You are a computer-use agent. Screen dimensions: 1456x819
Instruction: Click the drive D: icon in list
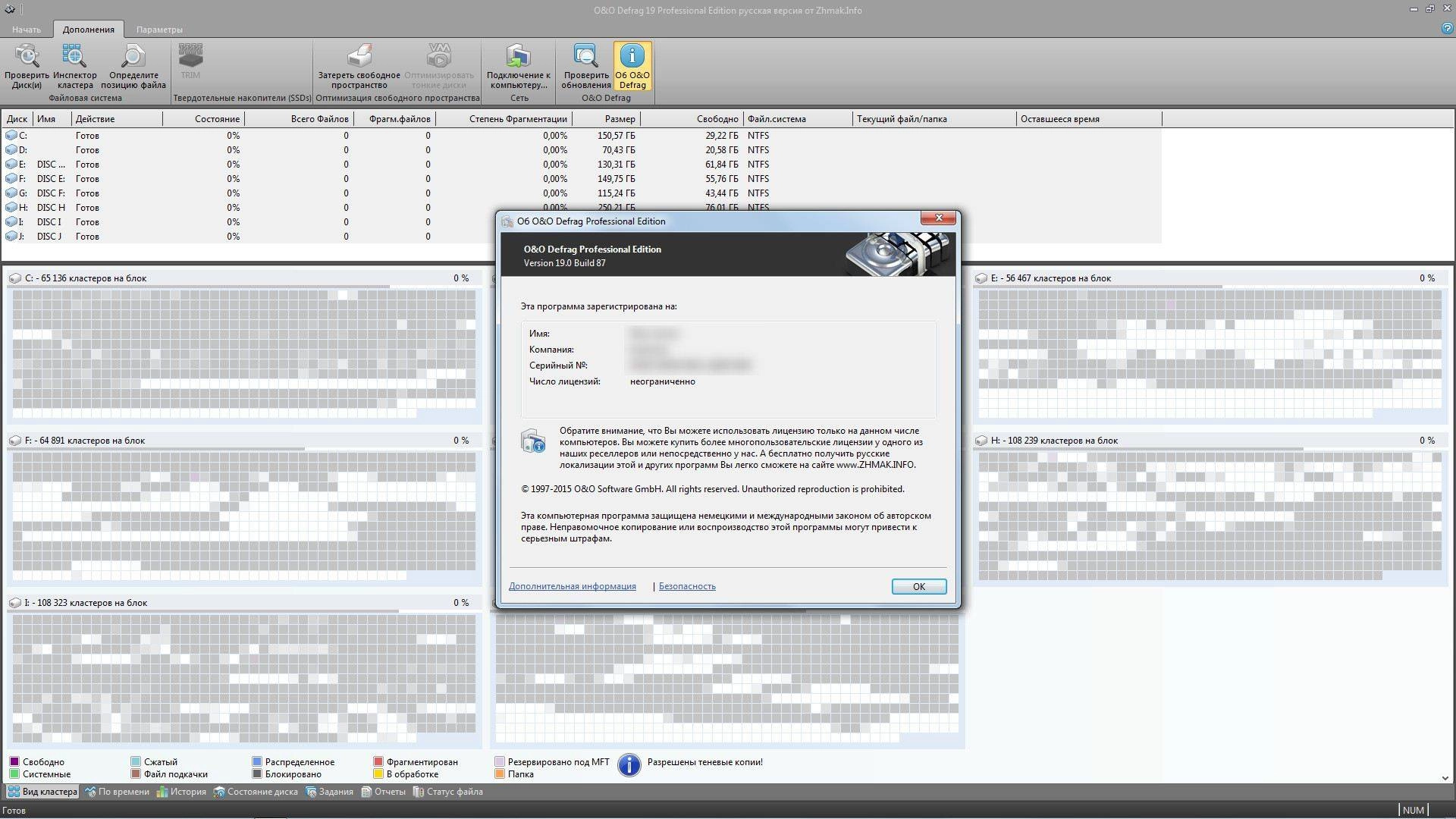pos(11,150)
